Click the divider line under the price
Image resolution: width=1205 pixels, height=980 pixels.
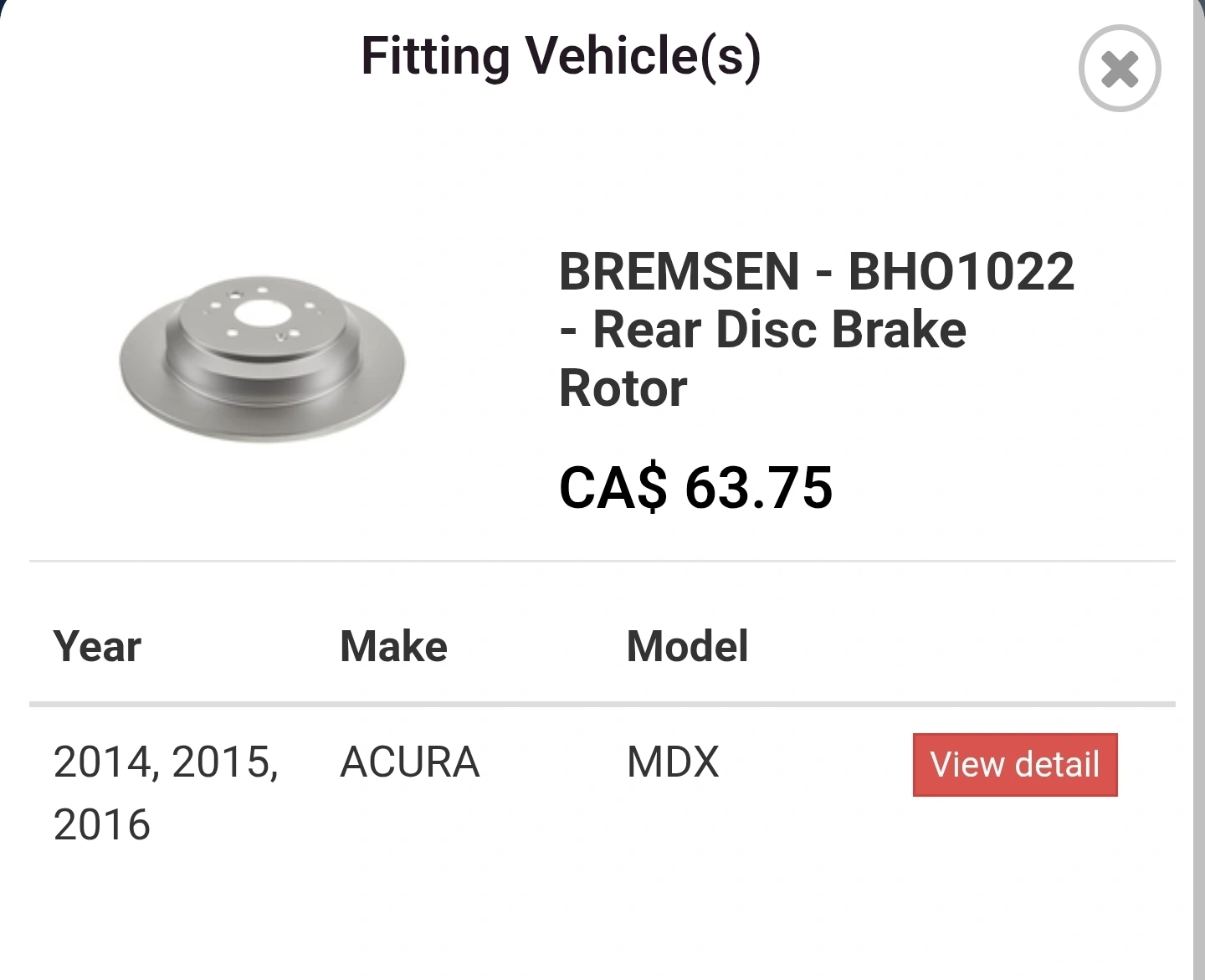point(602,561)
